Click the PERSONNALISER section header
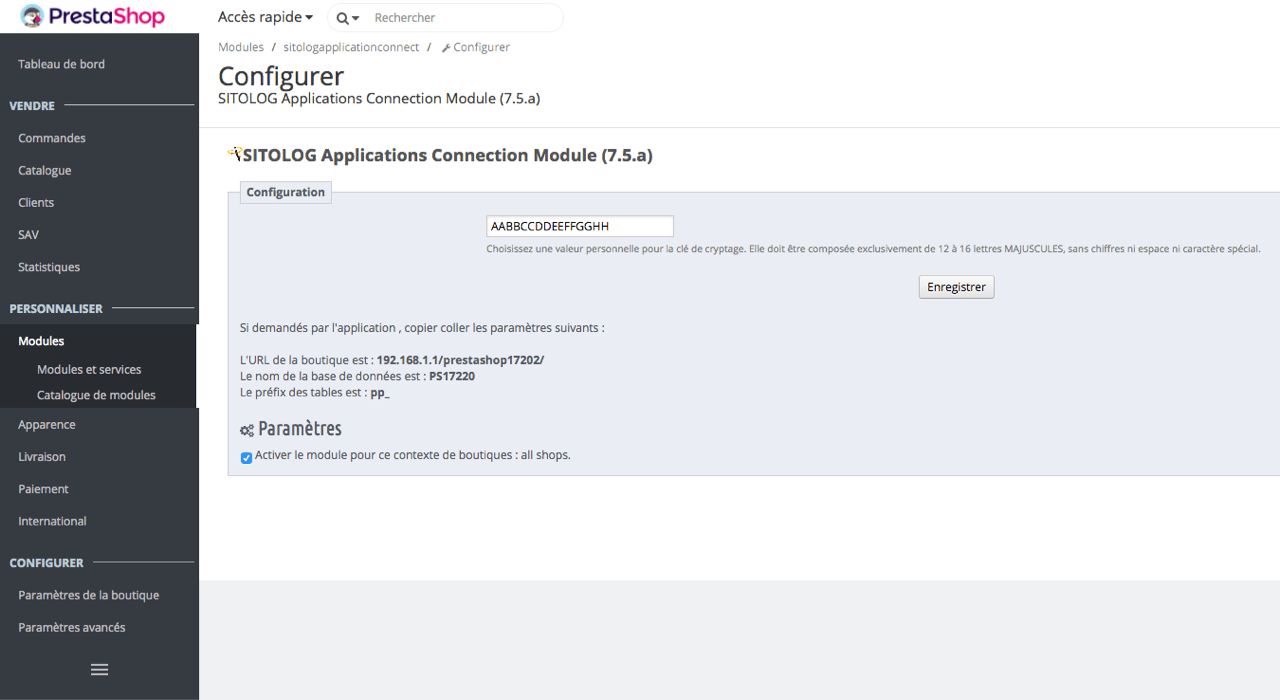Viewport: 1280px width, 700px height. [56, 308]
